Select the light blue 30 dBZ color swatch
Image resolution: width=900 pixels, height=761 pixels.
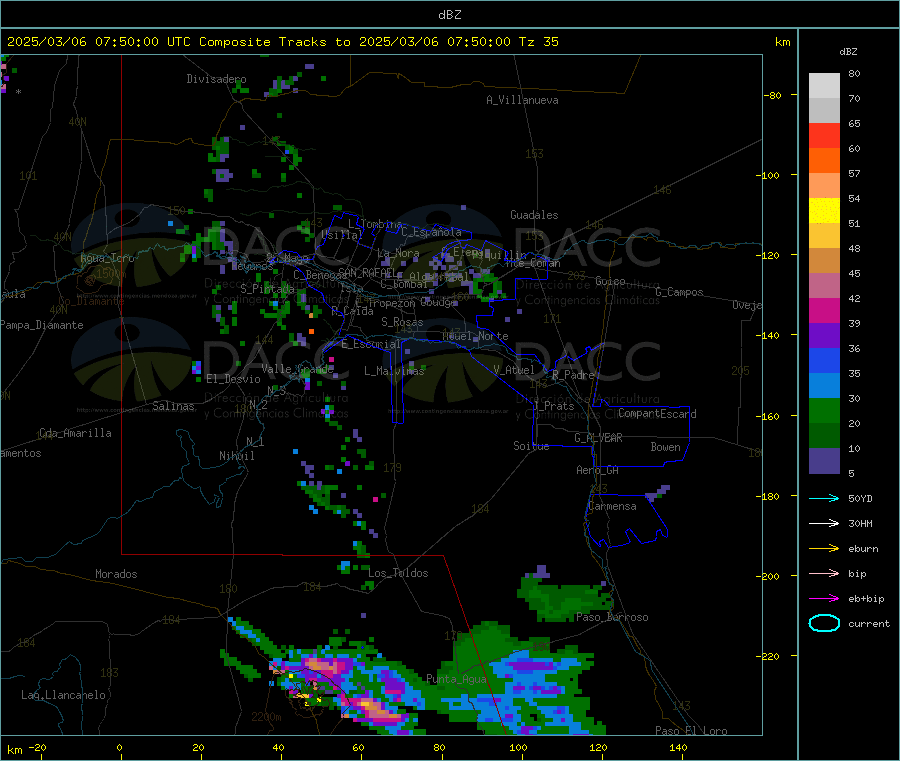[x=824, y=386]
